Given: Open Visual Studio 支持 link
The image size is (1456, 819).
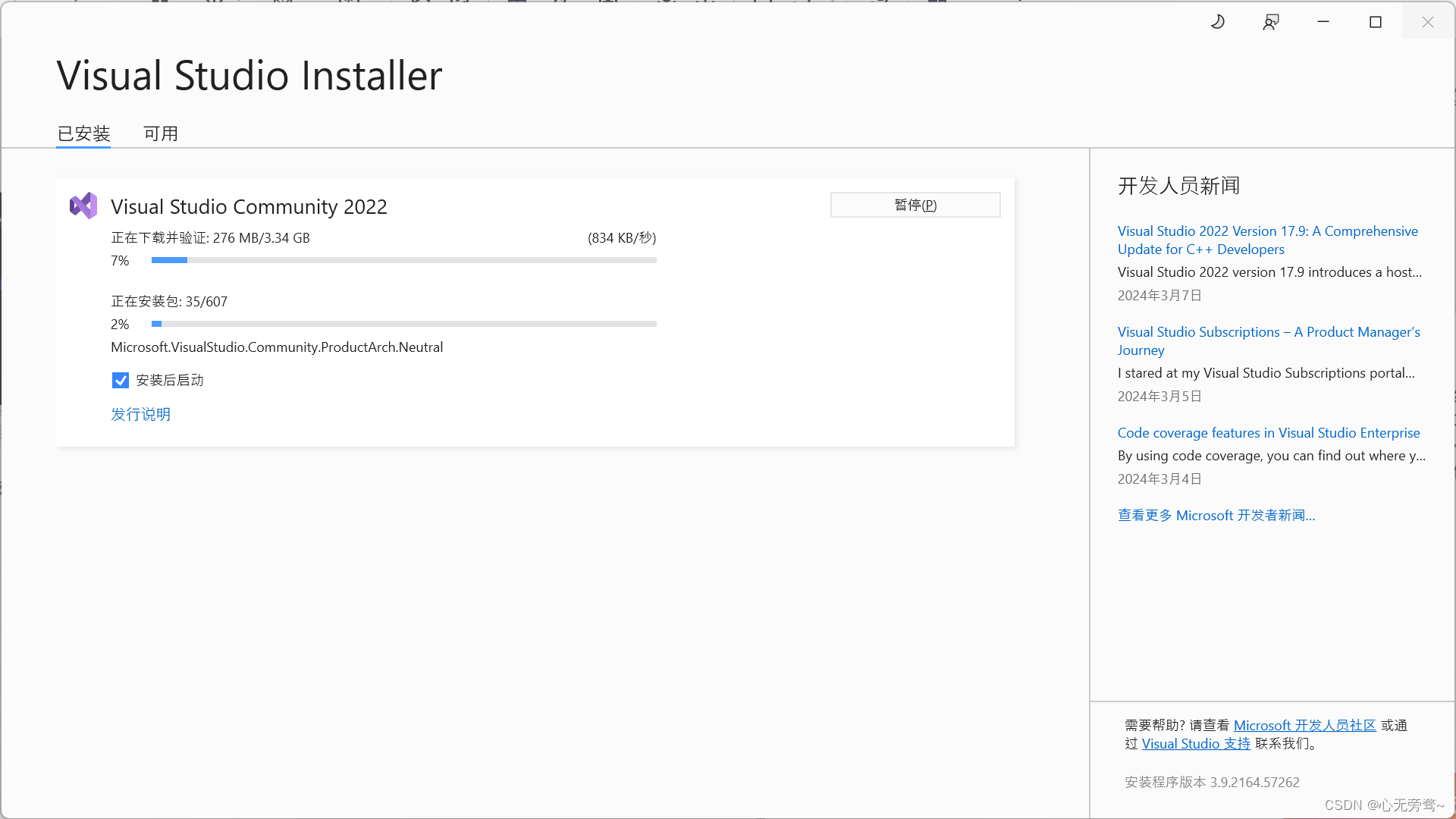Looking at the screenshot, I should coord(1196,743).
